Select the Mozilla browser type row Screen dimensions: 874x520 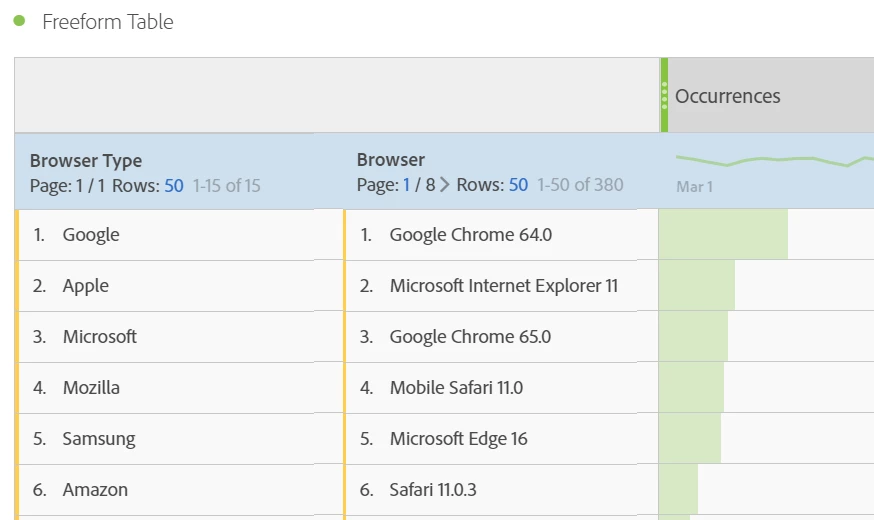179,388
